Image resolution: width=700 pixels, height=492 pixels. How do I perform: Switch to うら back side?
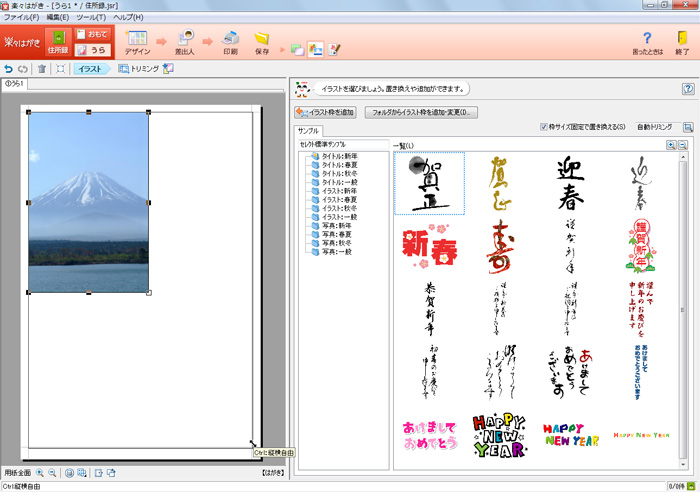tap(92, 49)
